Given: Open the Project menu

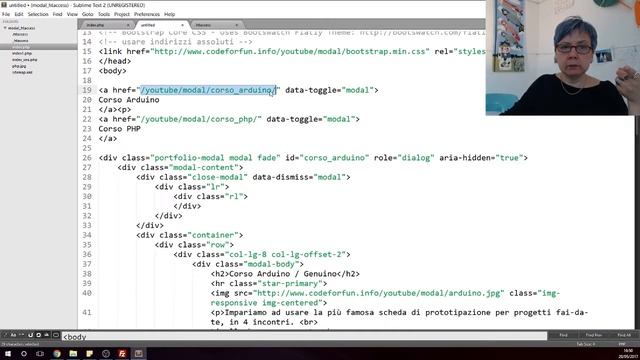Looking at the screenshot, I should (122, 14).
